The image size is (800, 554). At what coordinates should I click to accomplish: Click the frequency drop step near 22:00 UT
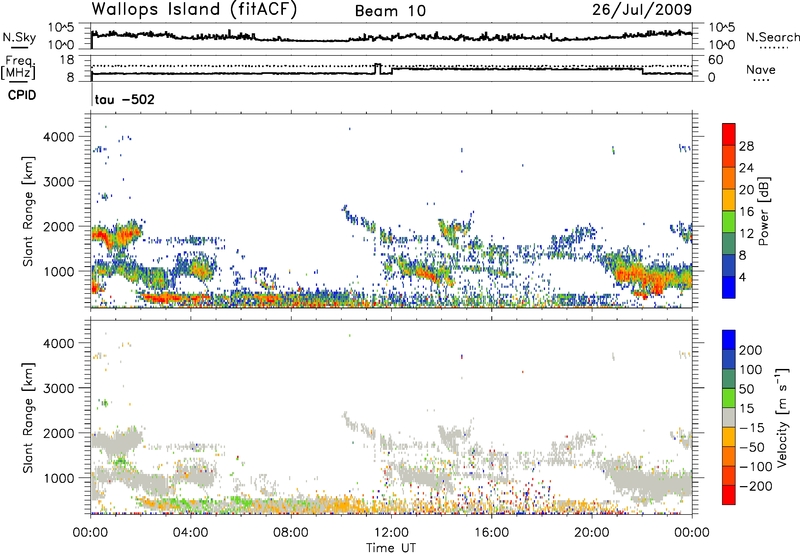[x=642, y=71]
